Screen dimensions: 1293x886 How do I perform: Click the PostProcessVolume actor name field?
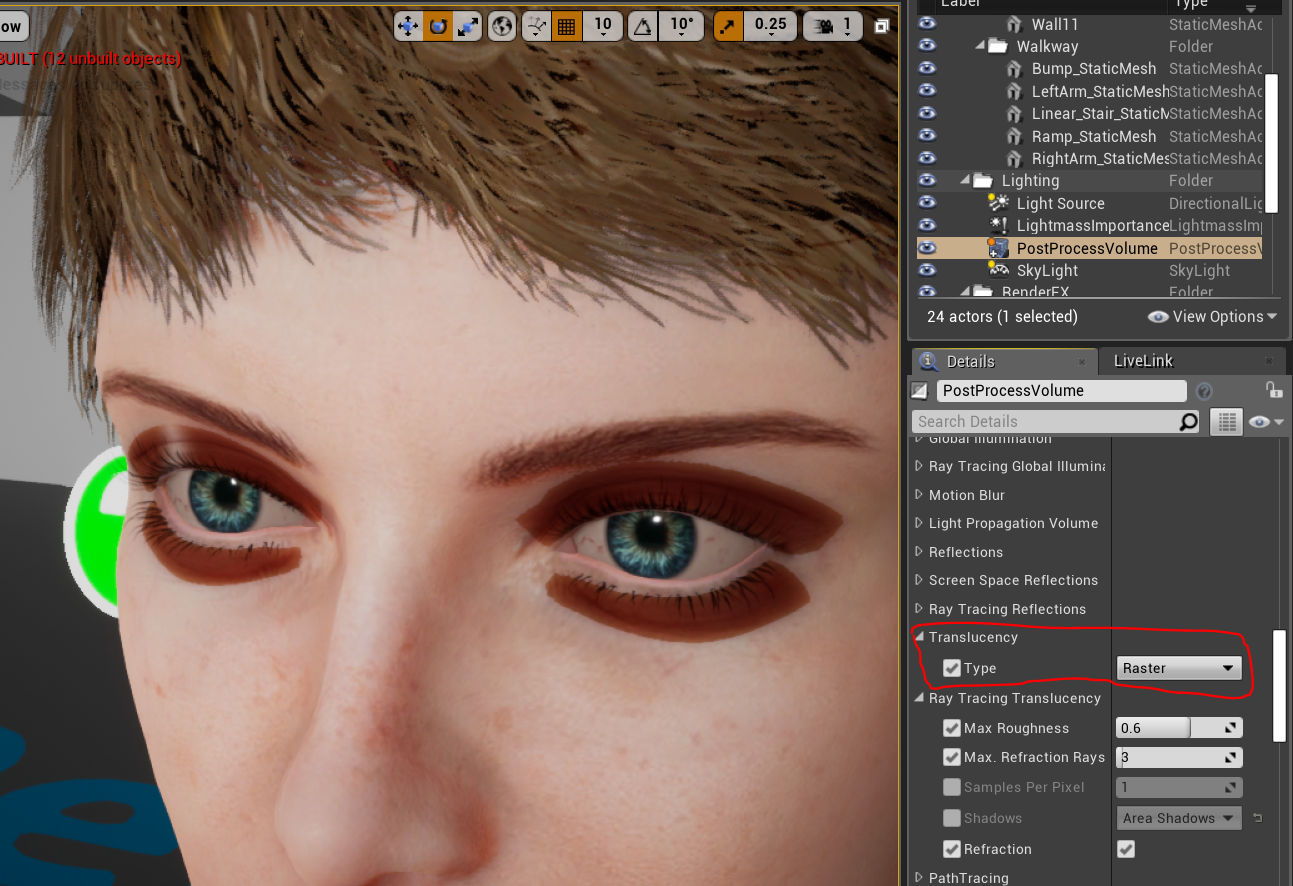(1062, 391)
